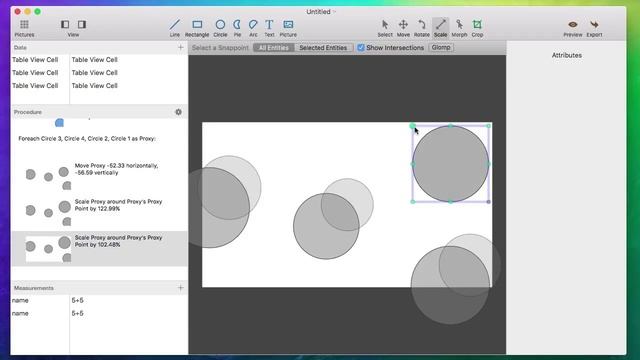Click thumbnail of 122.99% scale step
Image resolution: width=640 pixels, height=360 pixels.
coord(48,213)
